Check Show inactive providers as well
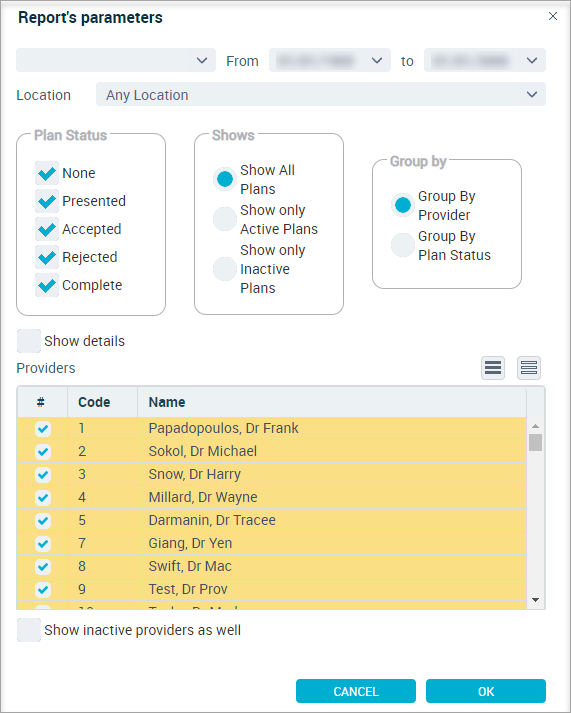Image resolution: width=571 pixels, height=713 pixels. click(29, 630)
